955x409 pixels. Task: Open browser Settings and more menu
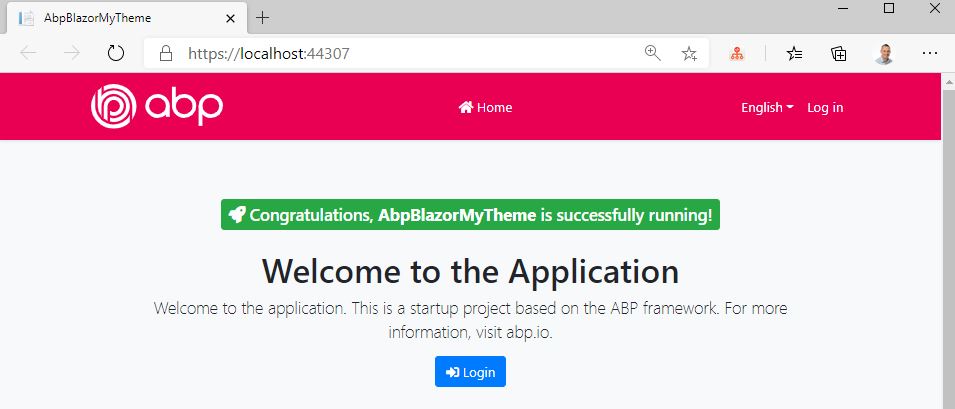929,54
